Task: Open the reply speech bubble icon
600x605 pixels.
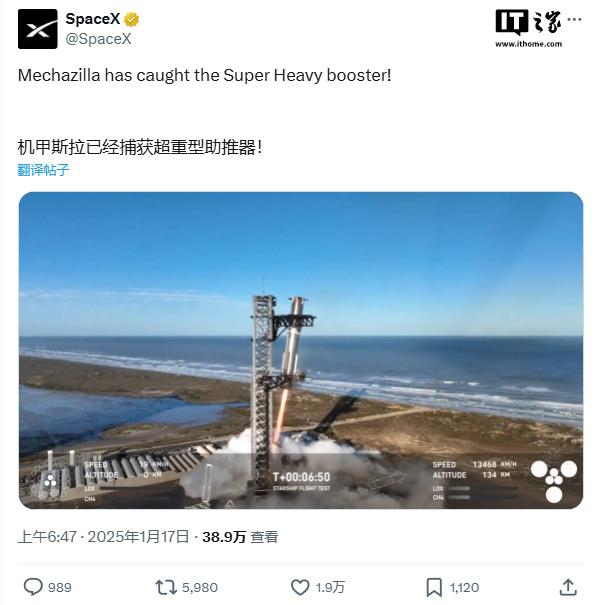Action: coord(33,587)
